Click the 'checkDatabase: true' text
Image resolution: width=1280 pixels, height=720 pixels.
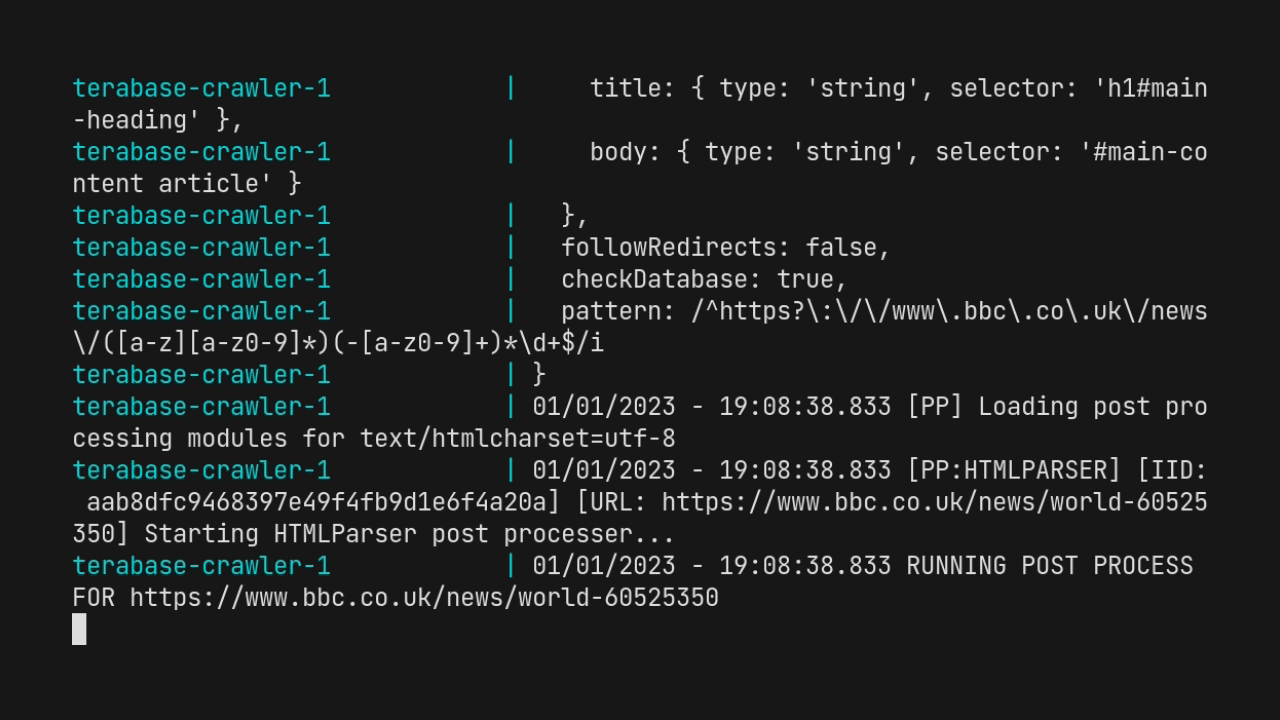click(703, 279)
